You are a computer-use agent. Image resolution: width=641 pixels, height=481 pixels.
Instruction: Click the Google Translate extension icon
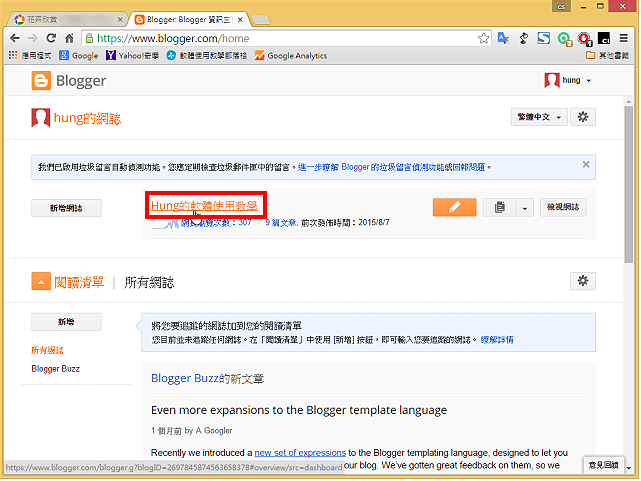(x=503, y=38)
